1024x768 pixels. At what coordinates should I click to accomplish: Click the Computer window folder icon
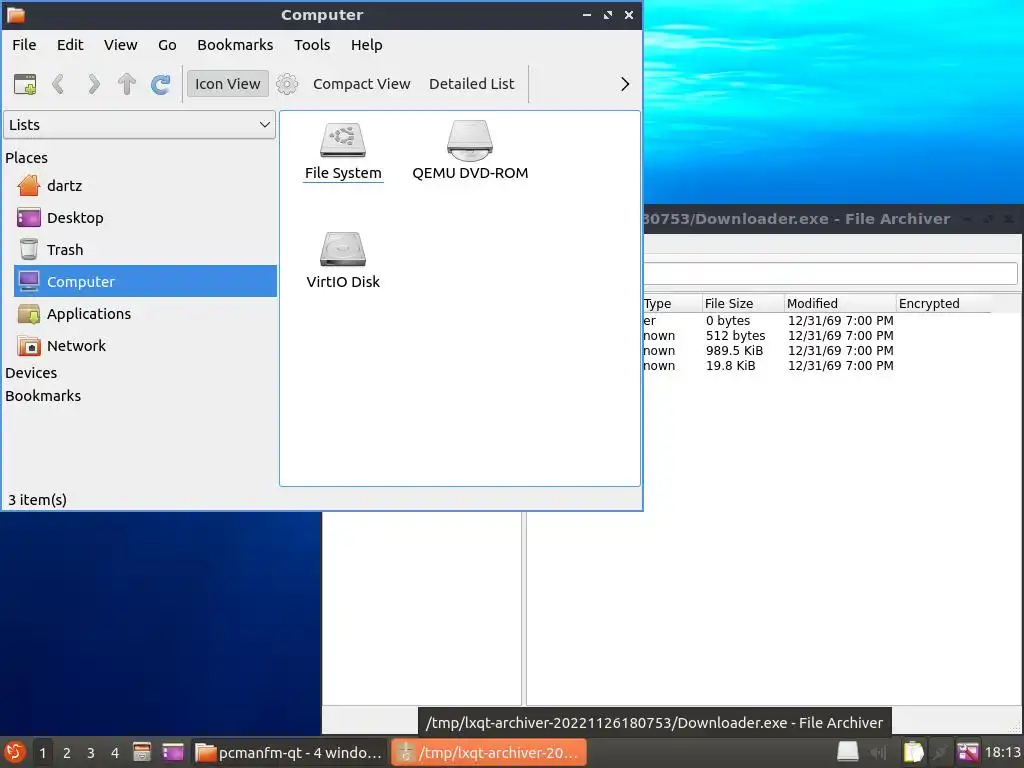(x=15, y=14)
